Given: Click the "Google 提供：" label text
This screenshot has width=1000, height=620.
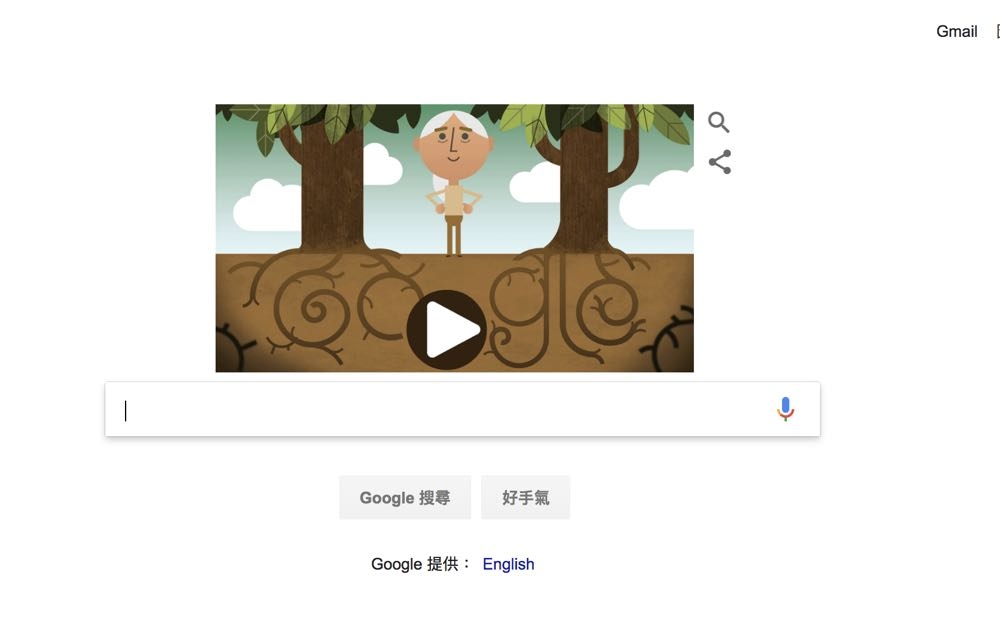Looking at the screenshot, I should pos(420,564).
